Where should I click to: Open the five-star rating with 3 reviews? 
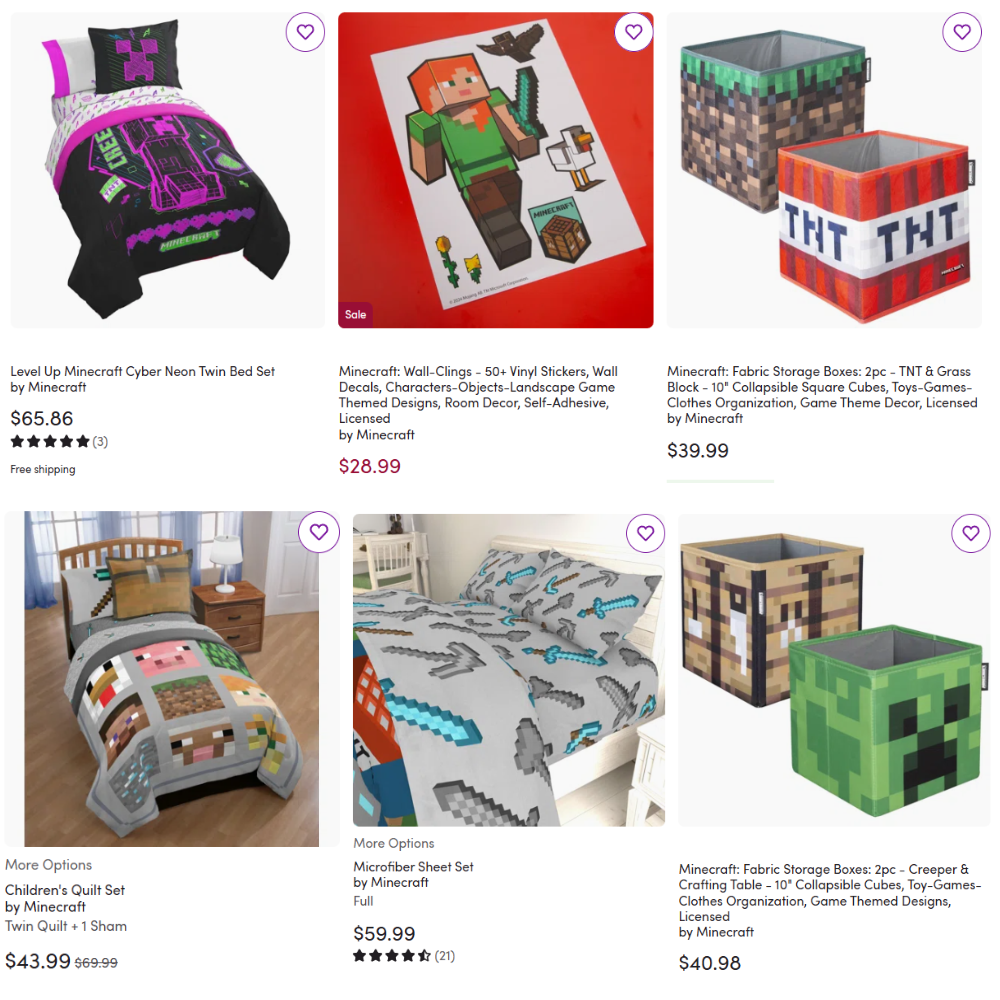click(x=59, y=441)
